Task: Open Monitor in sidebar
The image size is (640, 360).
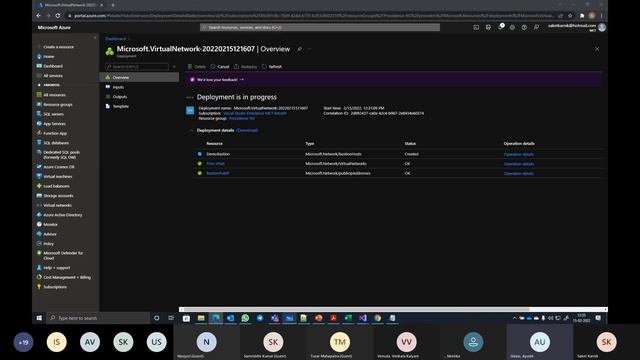Action: 47,224
